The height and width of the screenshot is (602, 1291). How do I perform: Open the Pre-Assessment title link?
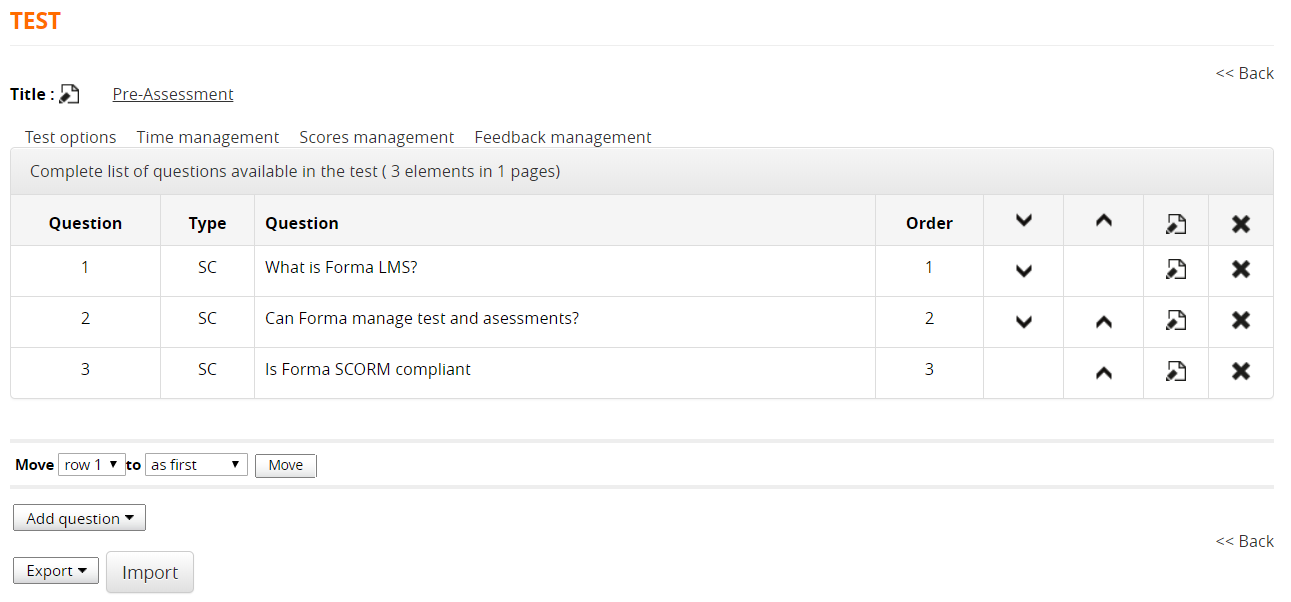click(x=173, y=94)
